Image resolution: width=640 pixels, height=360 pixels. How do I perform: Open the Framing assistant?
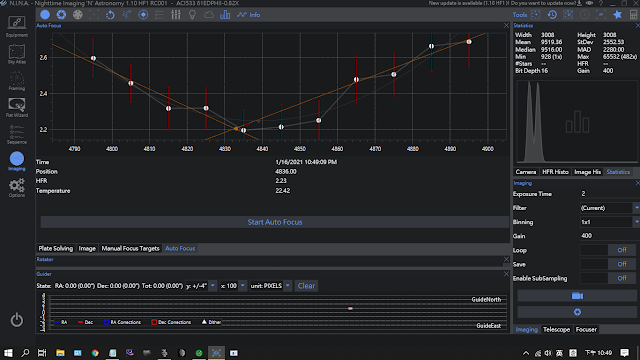click(x=17, y=81)
